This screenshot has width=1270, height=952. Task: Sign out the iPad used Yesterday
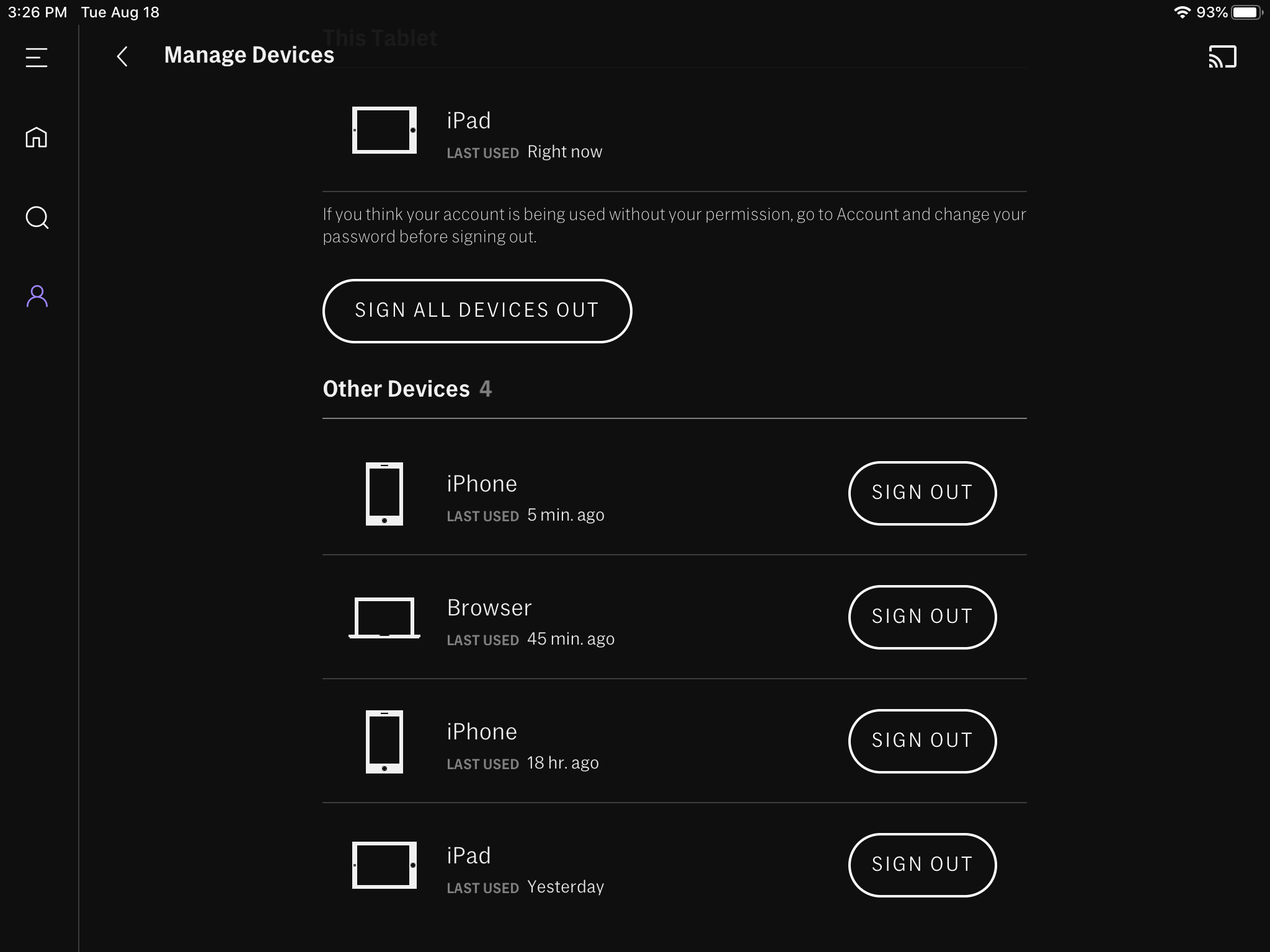[922, 865]
